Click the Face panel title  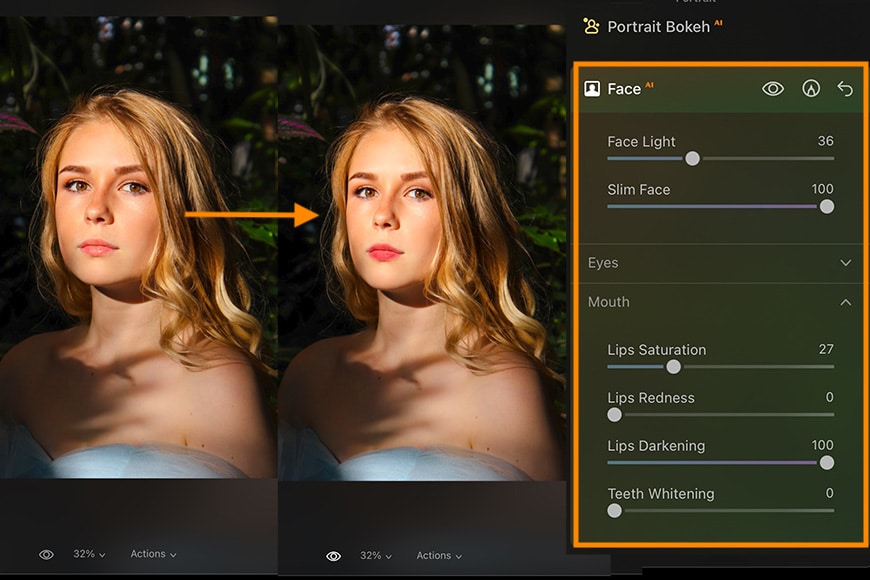pos(624,89)
